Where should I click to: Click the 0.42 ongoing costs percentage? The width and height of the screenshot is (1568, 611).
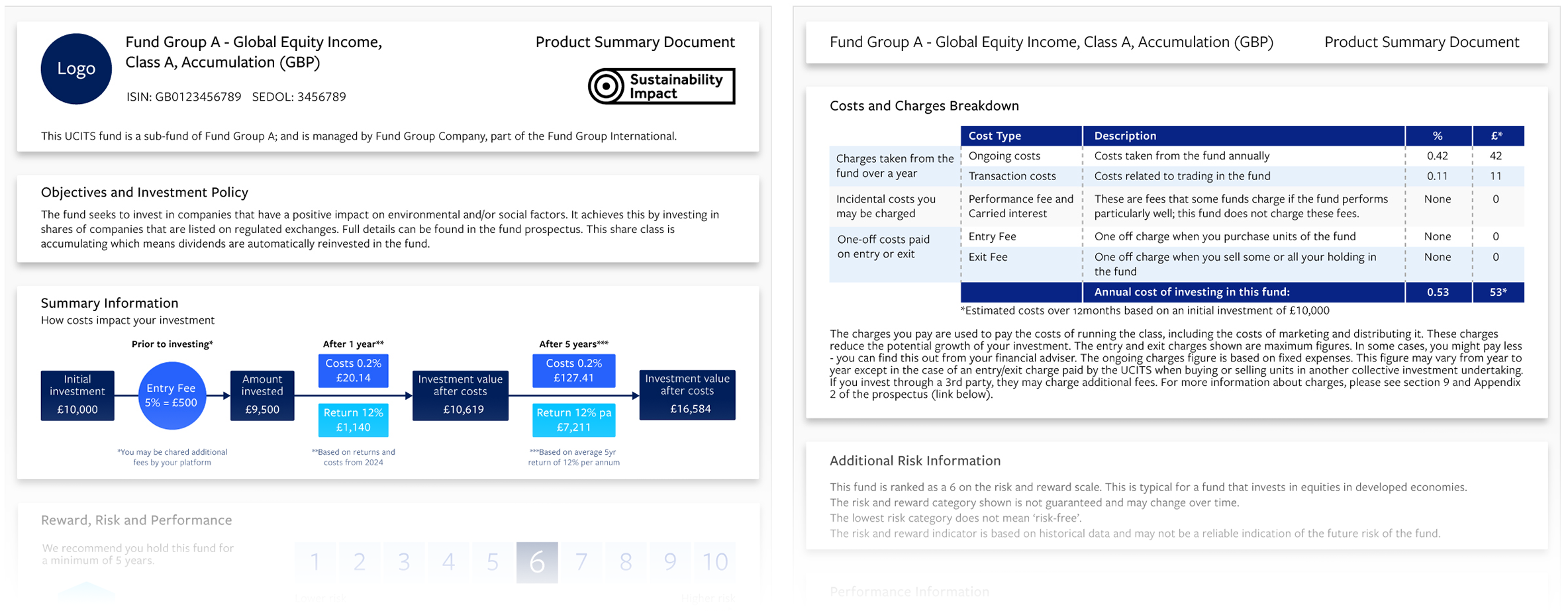(1438, 156)
